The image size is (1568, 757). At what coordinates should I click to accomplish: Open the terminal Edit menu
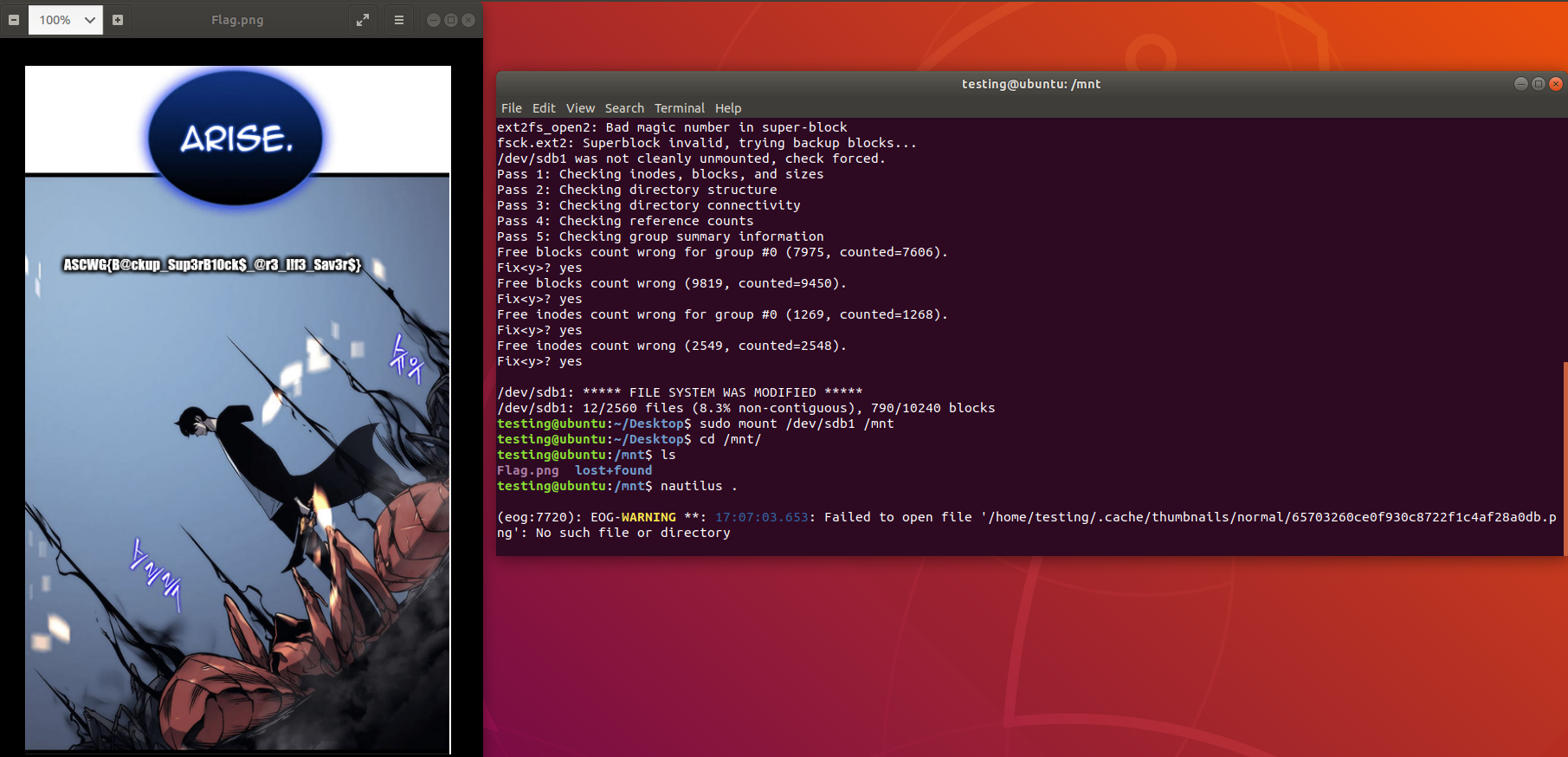[544, 108]
